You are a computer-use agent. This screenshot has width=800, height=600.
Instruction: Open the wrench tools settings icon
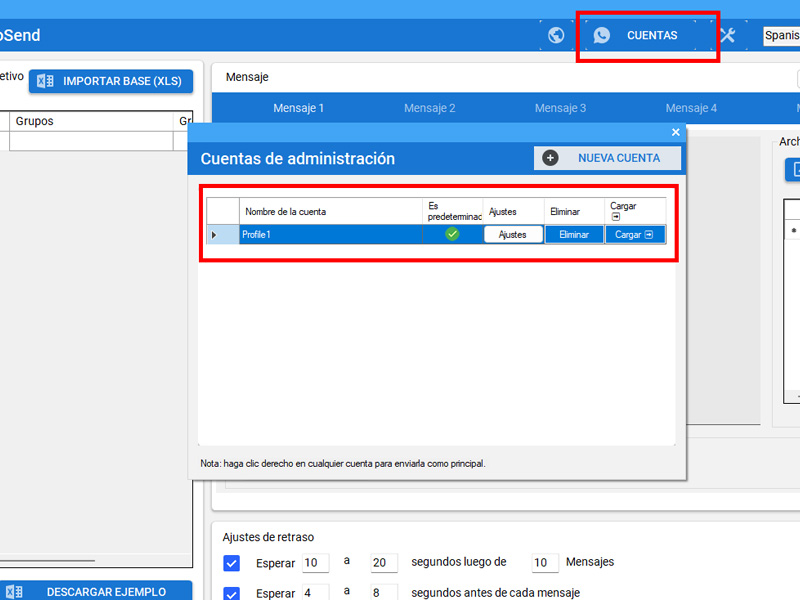pos(728,35)
